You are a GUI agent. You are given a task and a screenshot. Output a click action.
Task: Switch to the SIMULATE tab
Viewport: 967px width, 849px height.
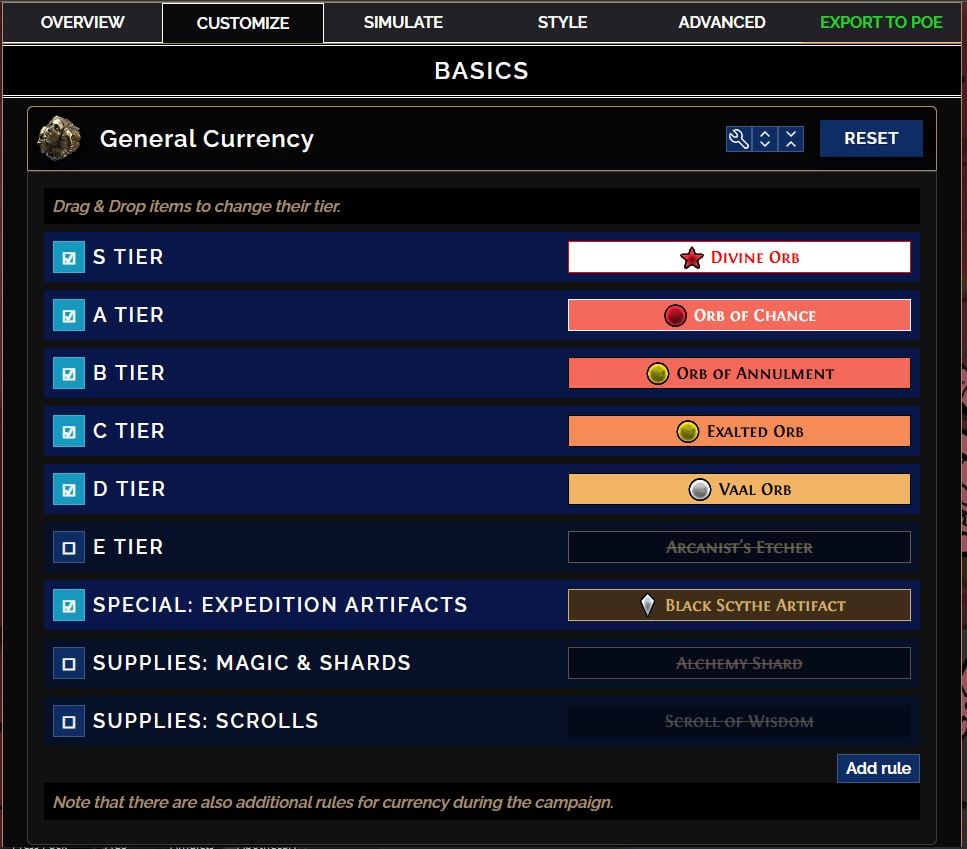click(x=403, y=21)
